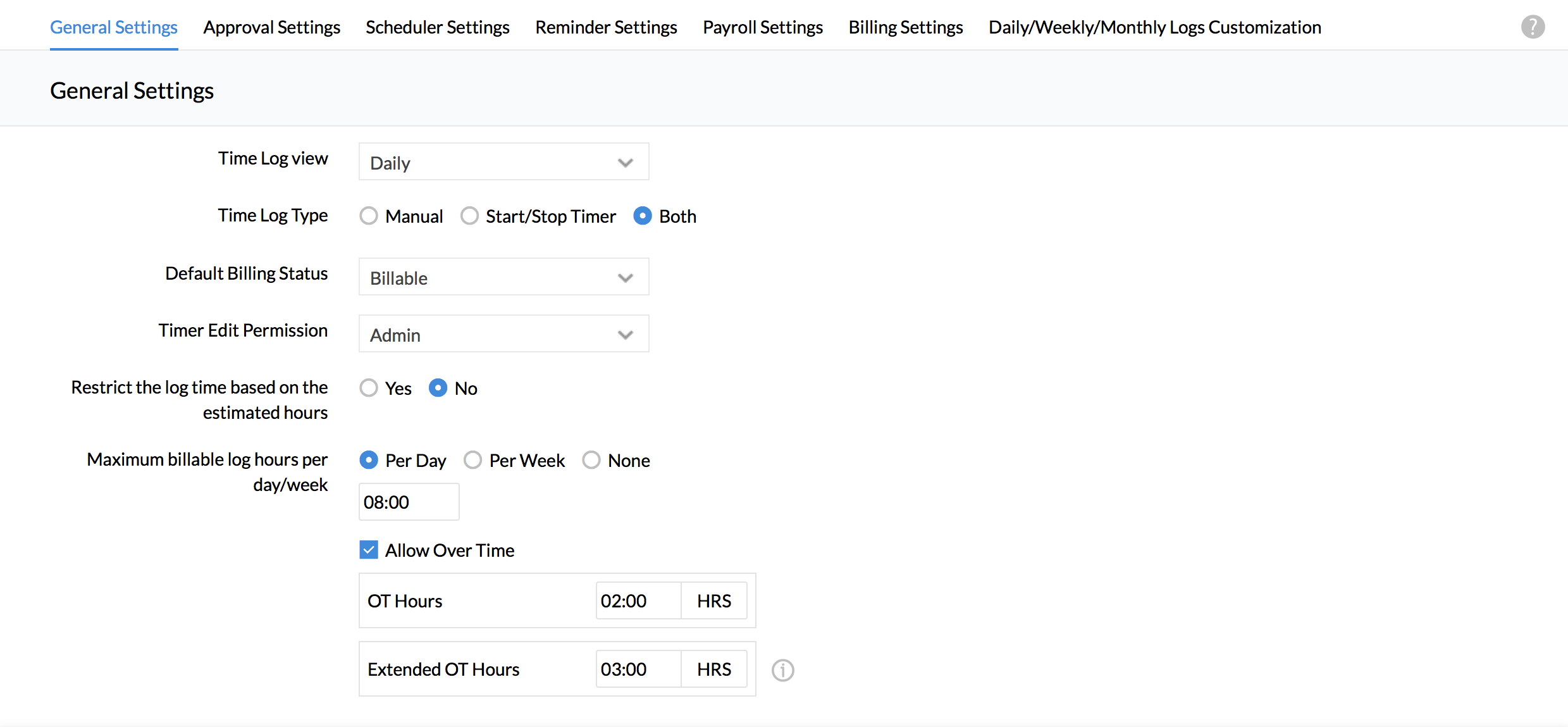Switch to the Billing Settings tab
Viewport: 1568px width, 727px height.
905,27
